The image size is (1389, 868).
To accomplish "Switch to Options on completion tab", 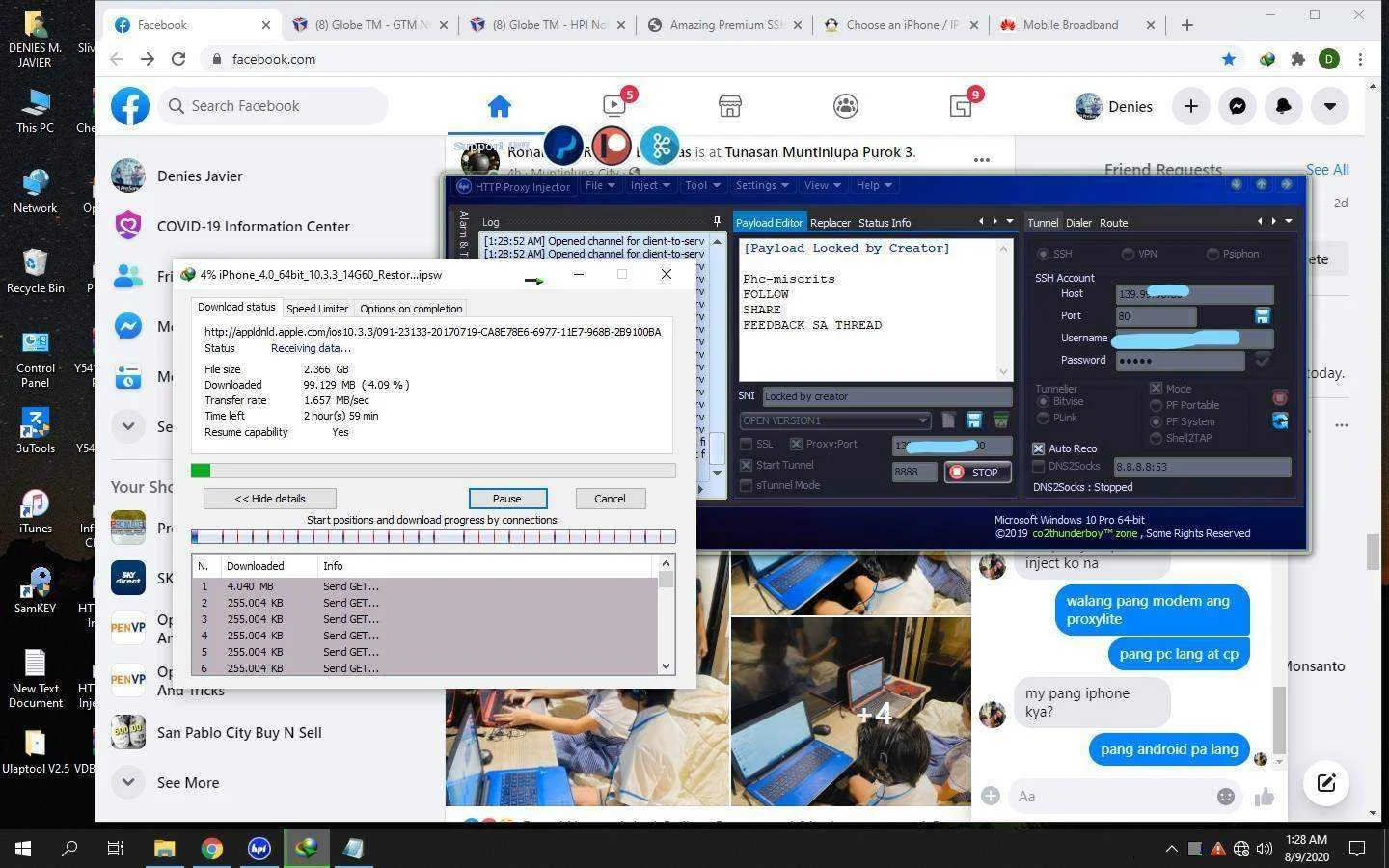I will click(x=411, y=309).
